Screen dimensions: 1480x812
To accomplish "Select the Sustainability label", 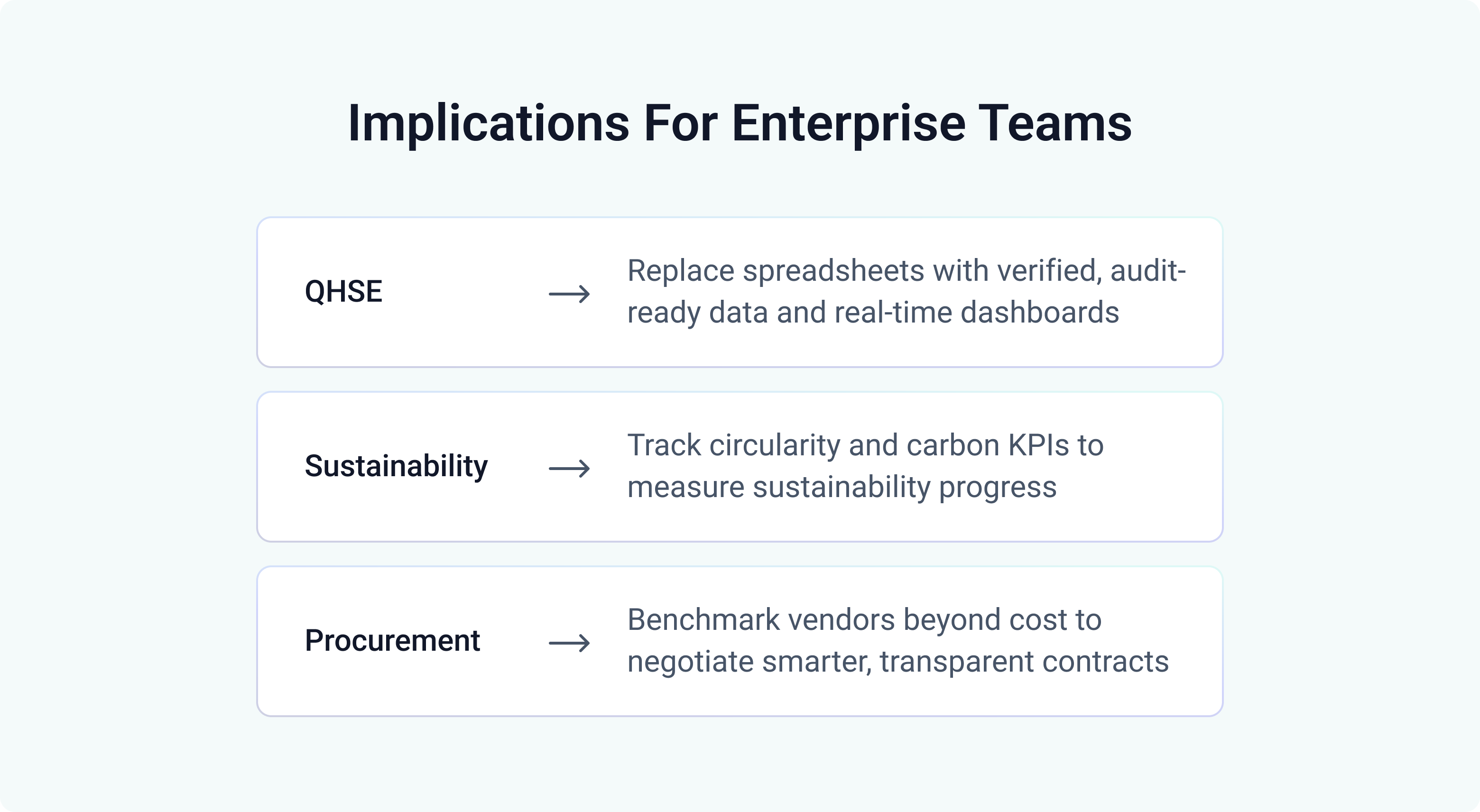I will pos(396,465).
